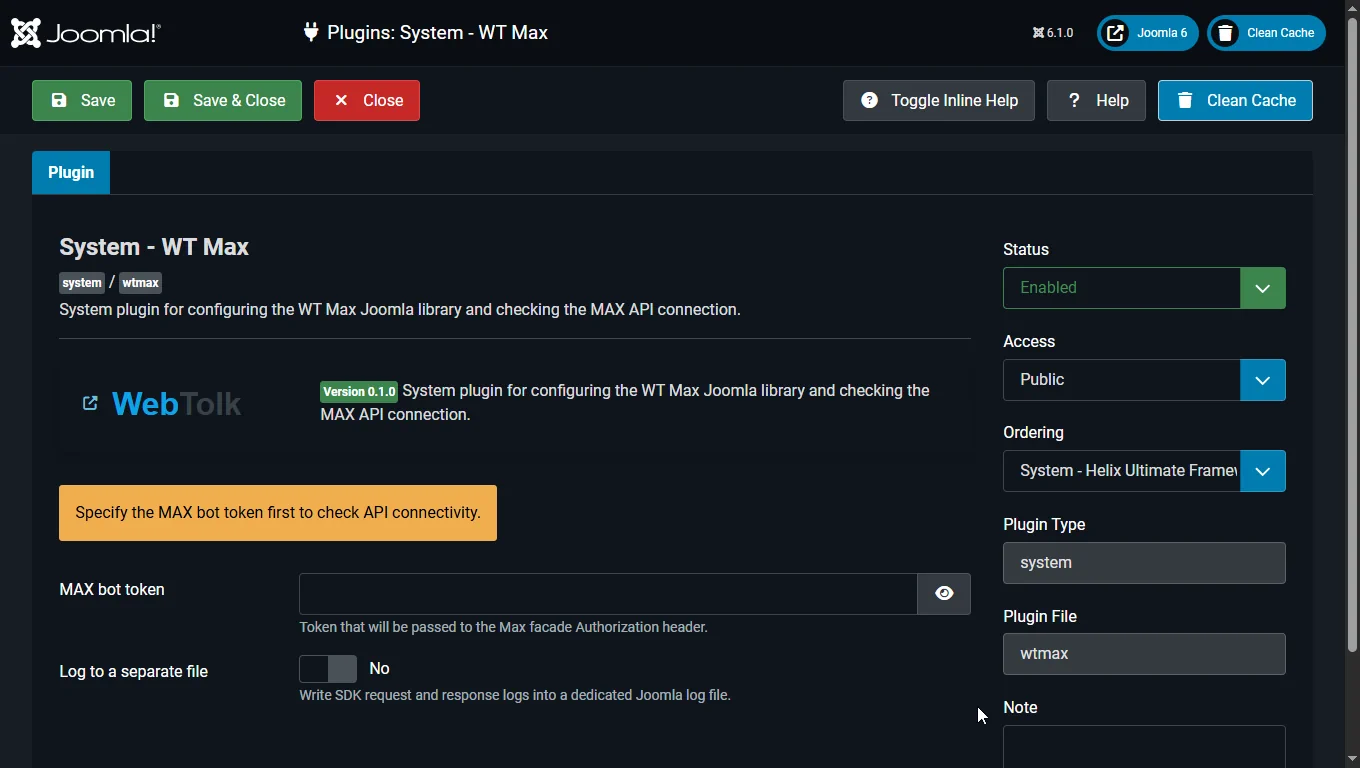Click the header Clean Cache trash pill
The image size is (1360, 768).
1266,33
